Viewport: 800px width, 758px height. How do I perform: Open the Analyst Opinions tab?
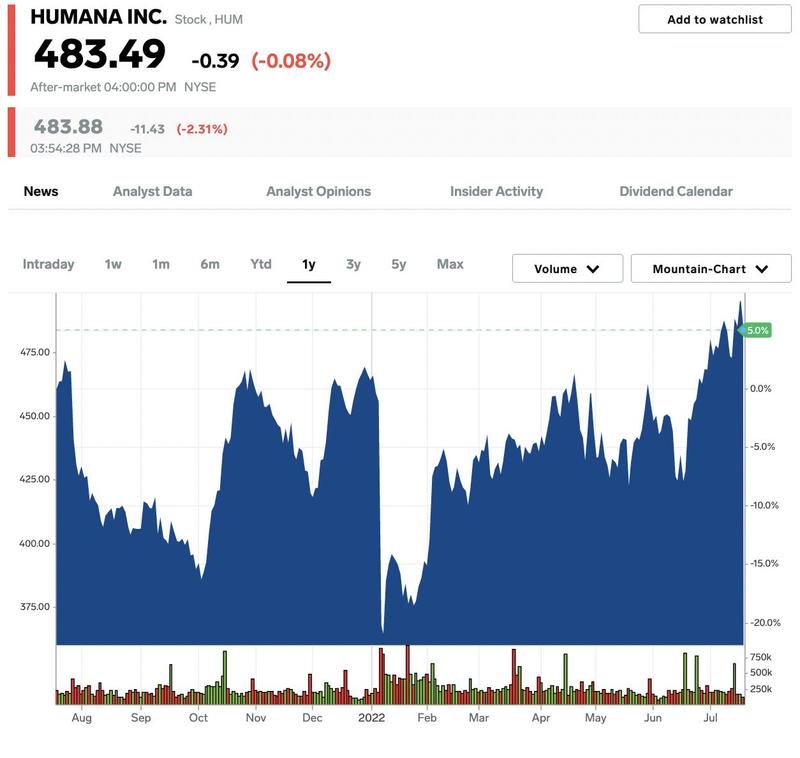pyautogui.click(x=318, y=191)
